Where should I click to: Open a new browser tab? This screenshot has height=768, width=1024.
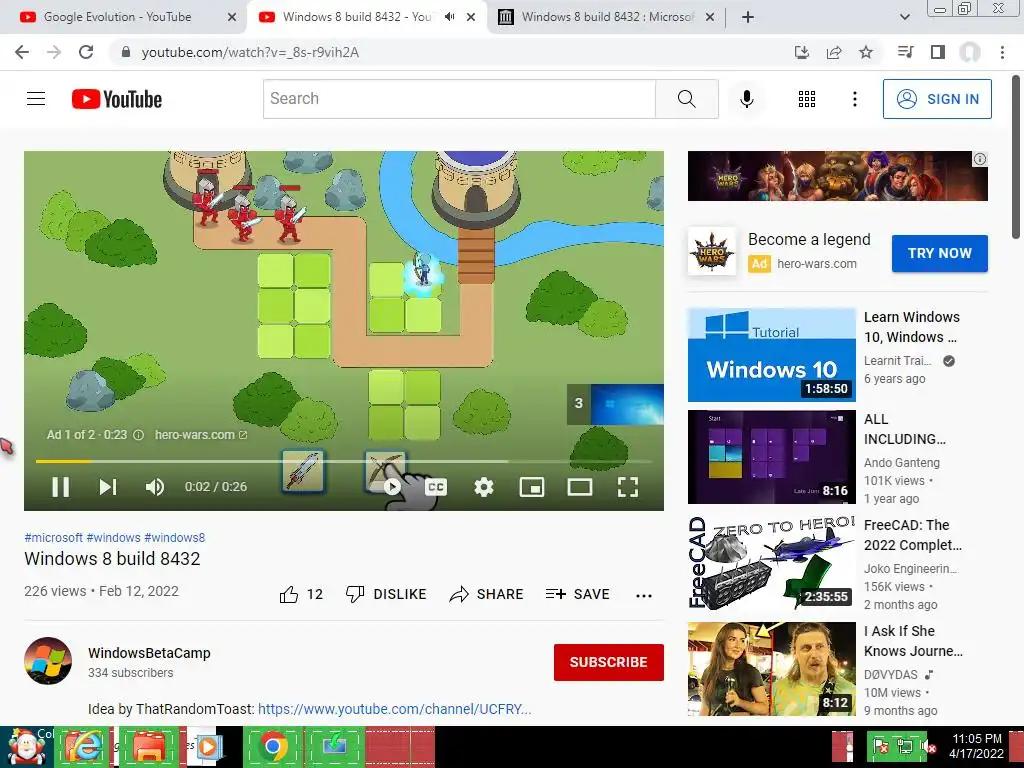point(748,17)
